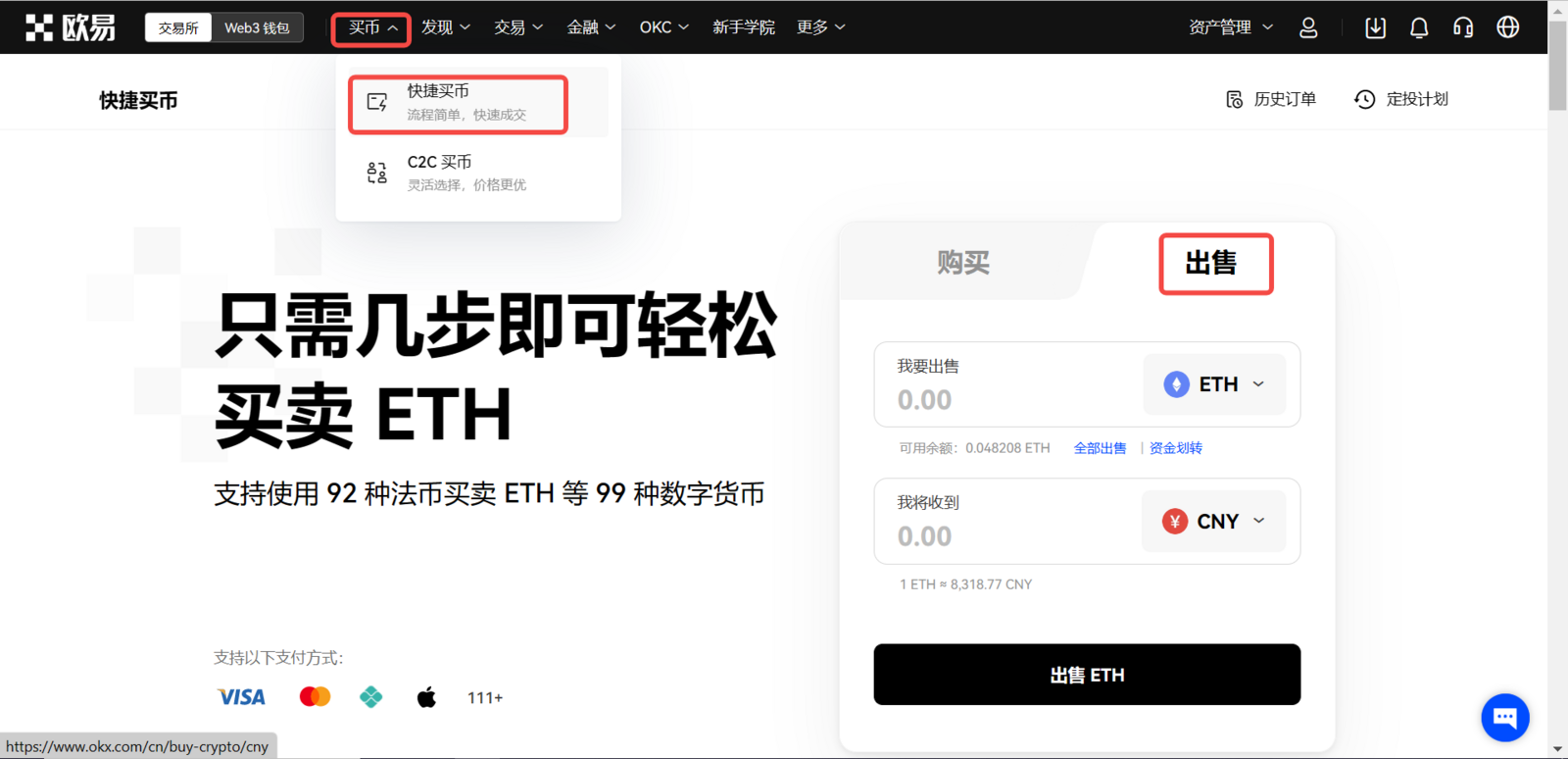Click the download app icon
This screenshot has width=1568, height=759.
pyautogui.click(x=1375, y=27)
